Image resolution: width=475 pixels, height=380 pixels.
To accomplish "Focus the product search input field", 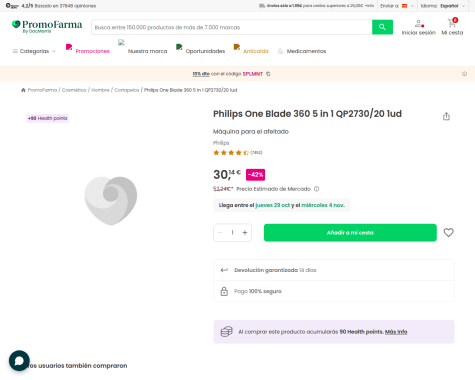I will tap(232, 27).
